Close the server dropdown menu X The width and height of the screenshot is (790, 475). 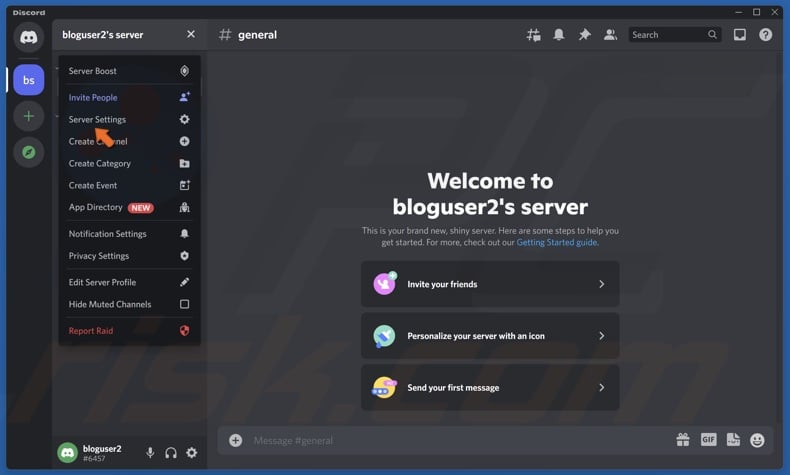(191, 34)
